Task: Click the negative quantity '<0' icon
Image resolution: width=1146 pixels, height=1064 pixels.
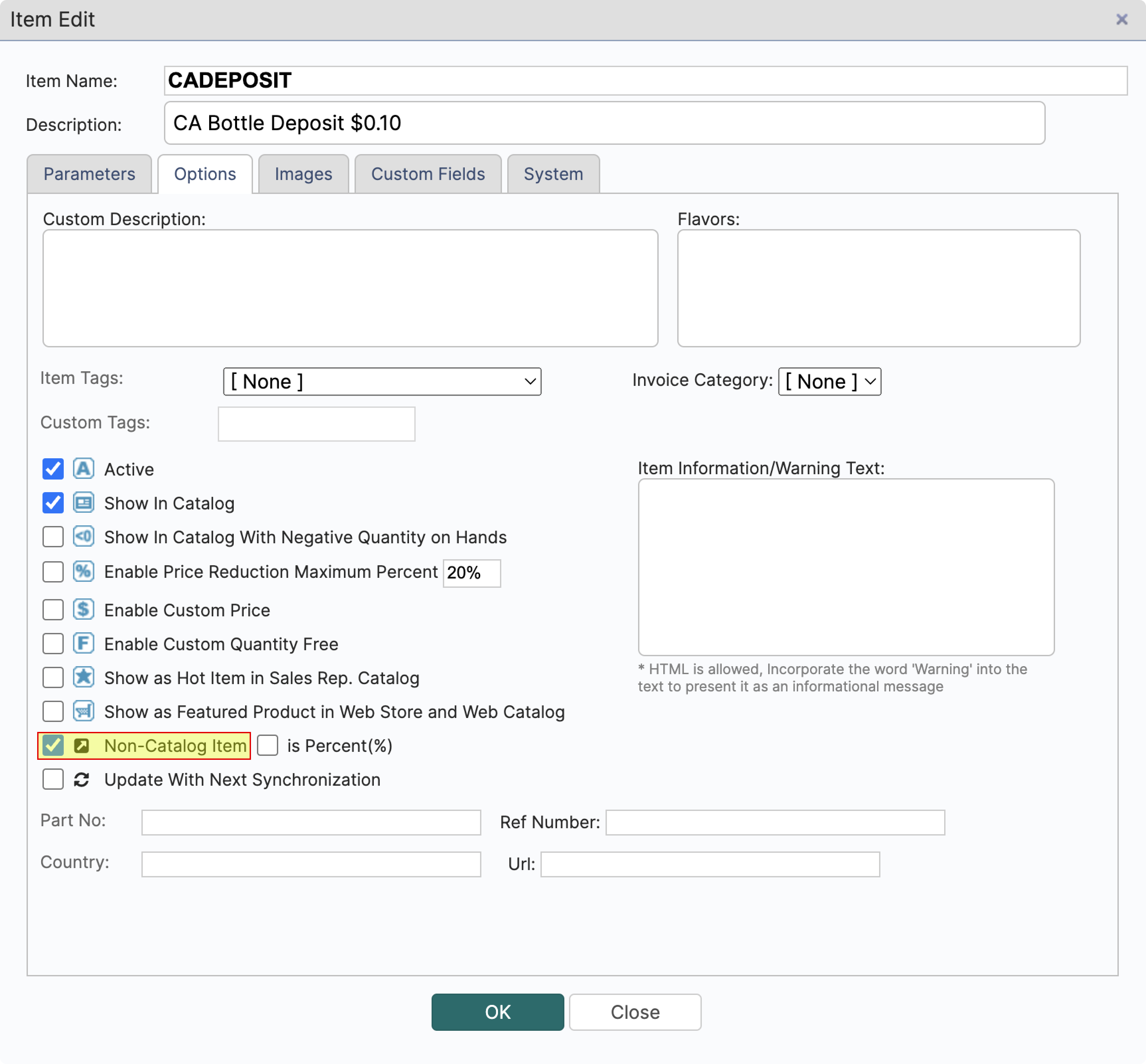Action: click(x=83, y=537)
